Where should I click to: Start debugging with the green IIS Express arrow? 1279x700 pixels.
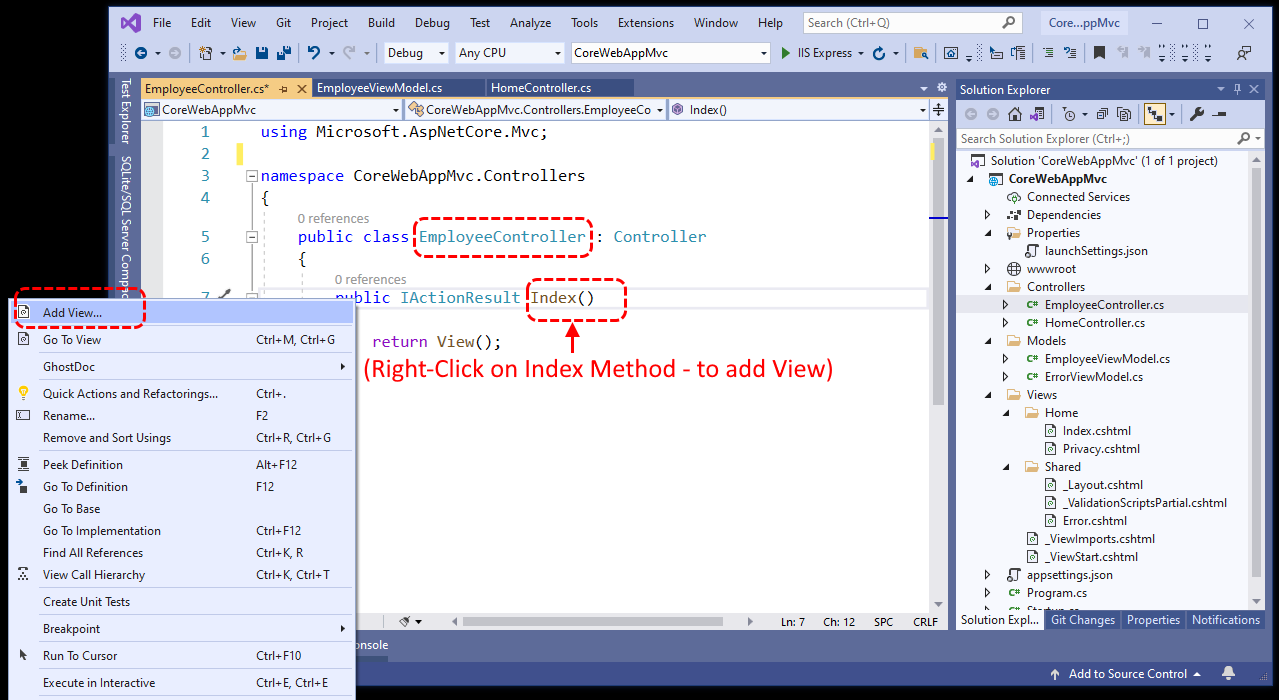[785, 52]
